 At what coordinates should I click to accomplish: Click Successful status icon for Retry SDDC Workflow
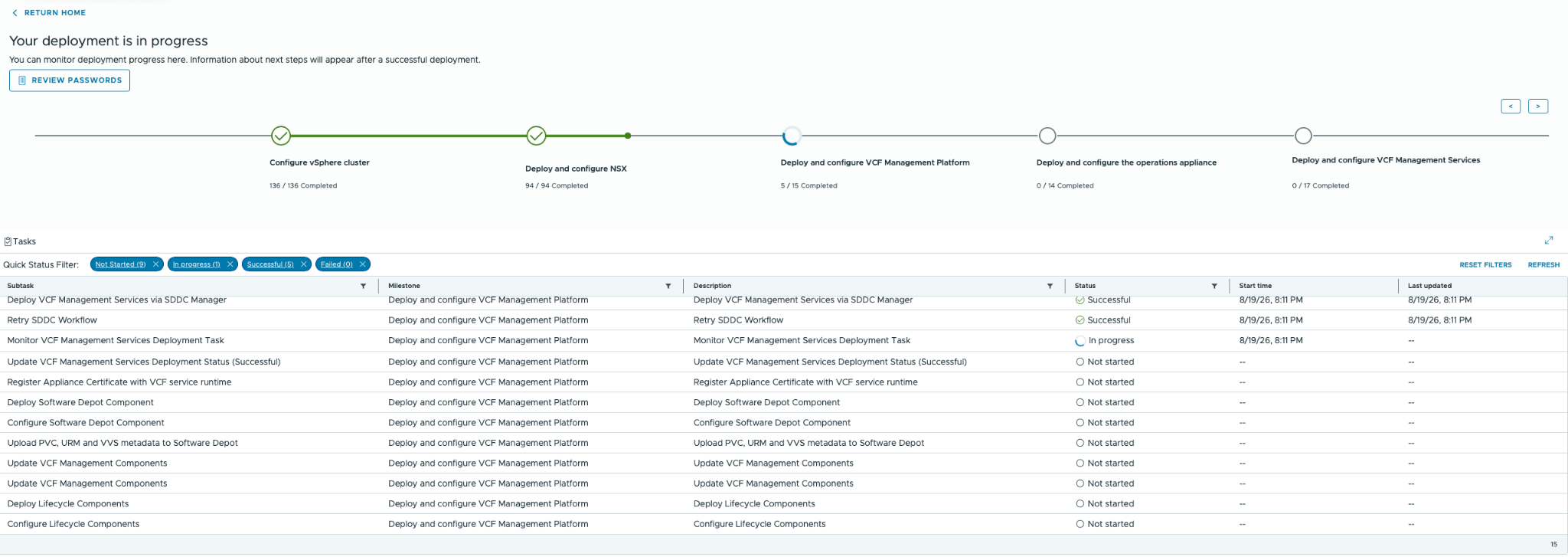[x=1080, y=320]
